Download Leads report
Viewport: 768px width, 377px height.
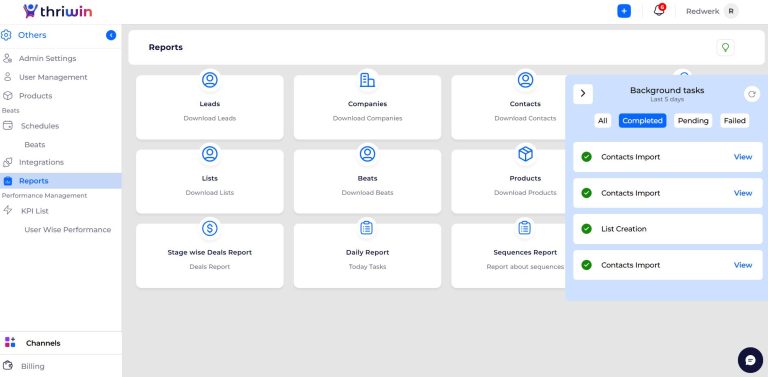tap(210, 118)
